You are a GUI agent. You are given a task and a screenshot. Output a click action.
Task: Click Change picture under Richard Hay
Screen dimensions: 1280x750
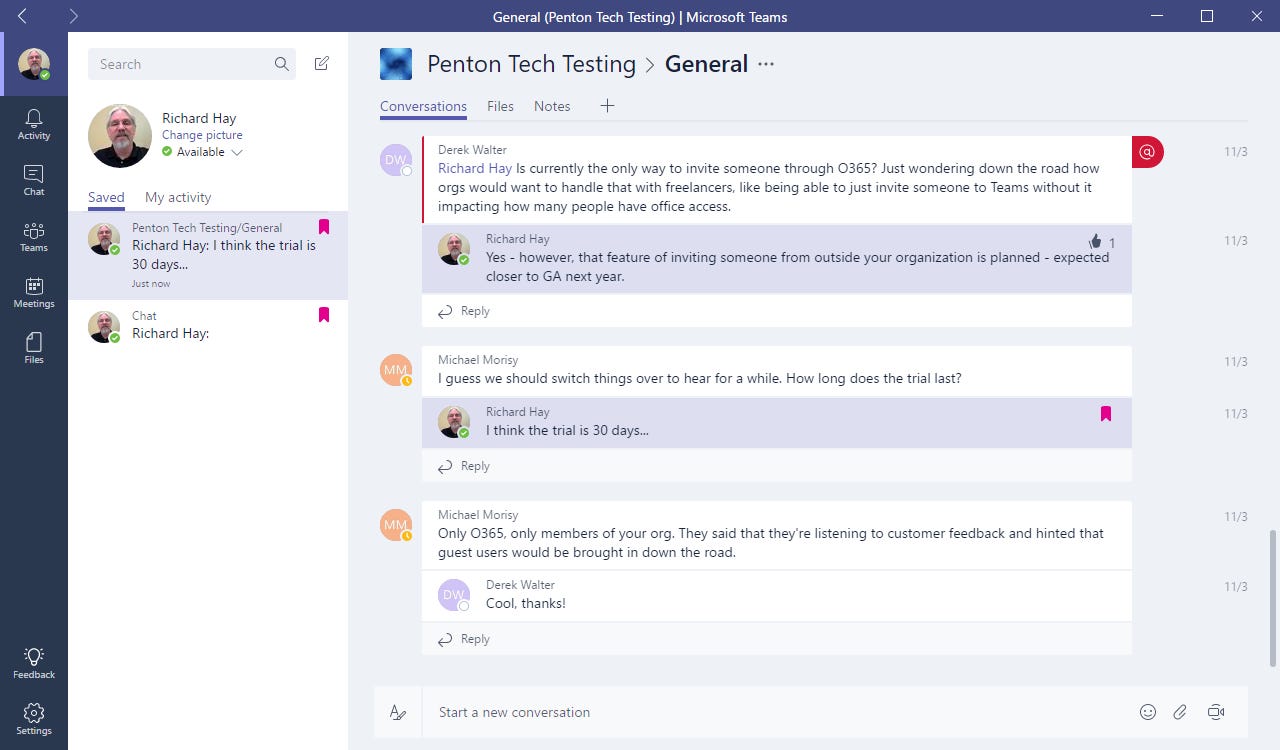click(x=202, y=135)
